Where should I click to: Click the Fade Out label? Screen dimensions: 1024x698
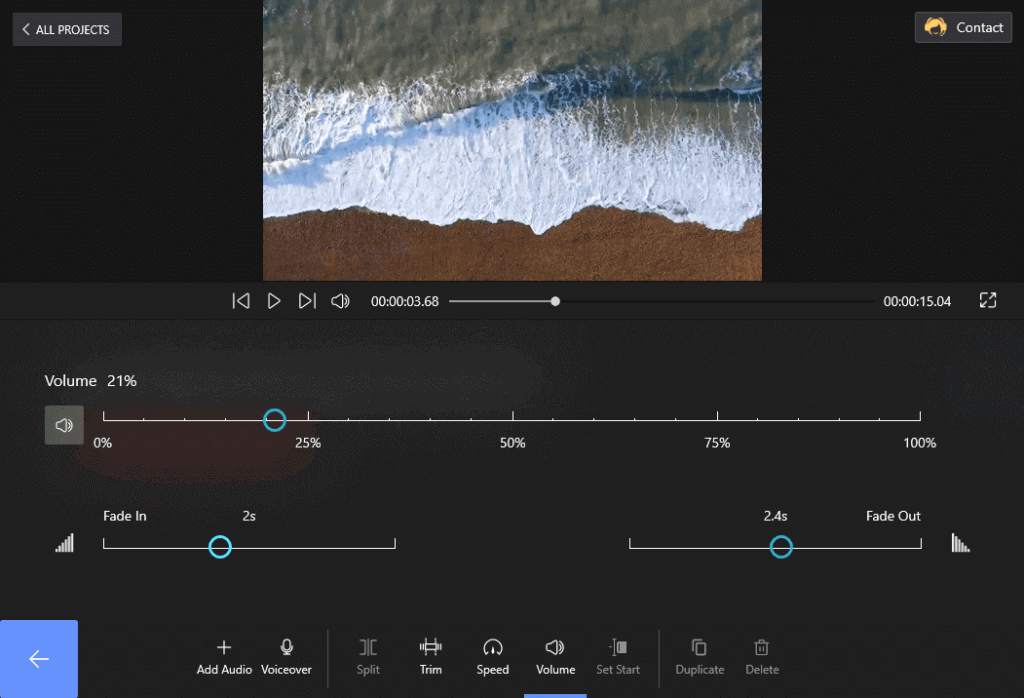pyautogui.click(x=893, y=516)
